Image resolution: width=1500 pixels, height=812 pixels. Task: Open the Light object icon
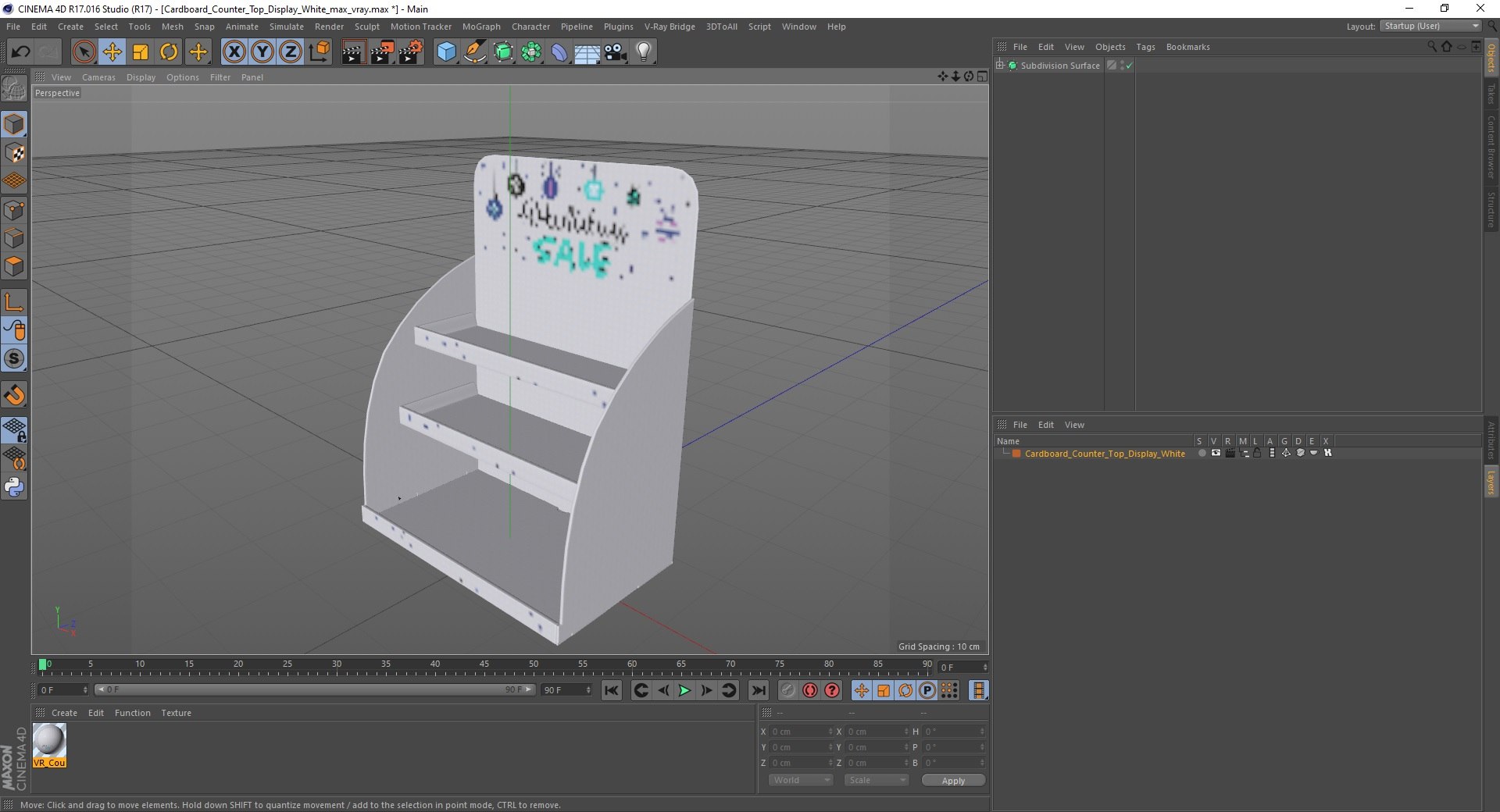coord(644,52)
